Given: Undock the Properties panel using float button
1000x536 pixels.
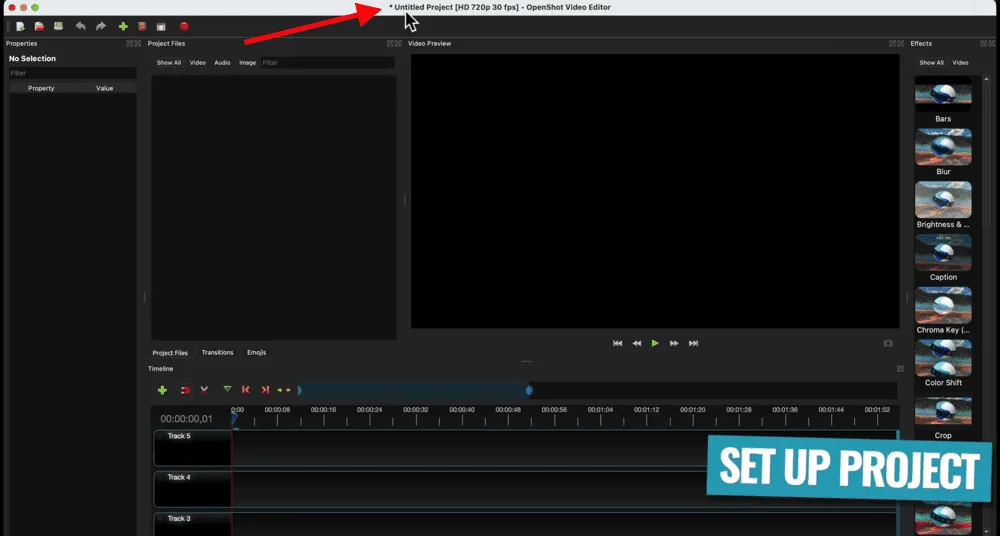Looking at the screenshot, I should (x=128, y=44).
